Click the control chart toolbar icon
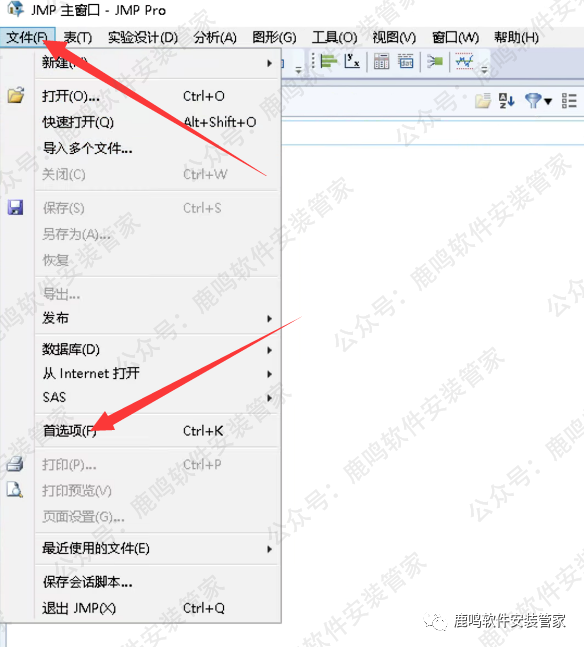The image size is (584, 647). [x=464, y=61]
